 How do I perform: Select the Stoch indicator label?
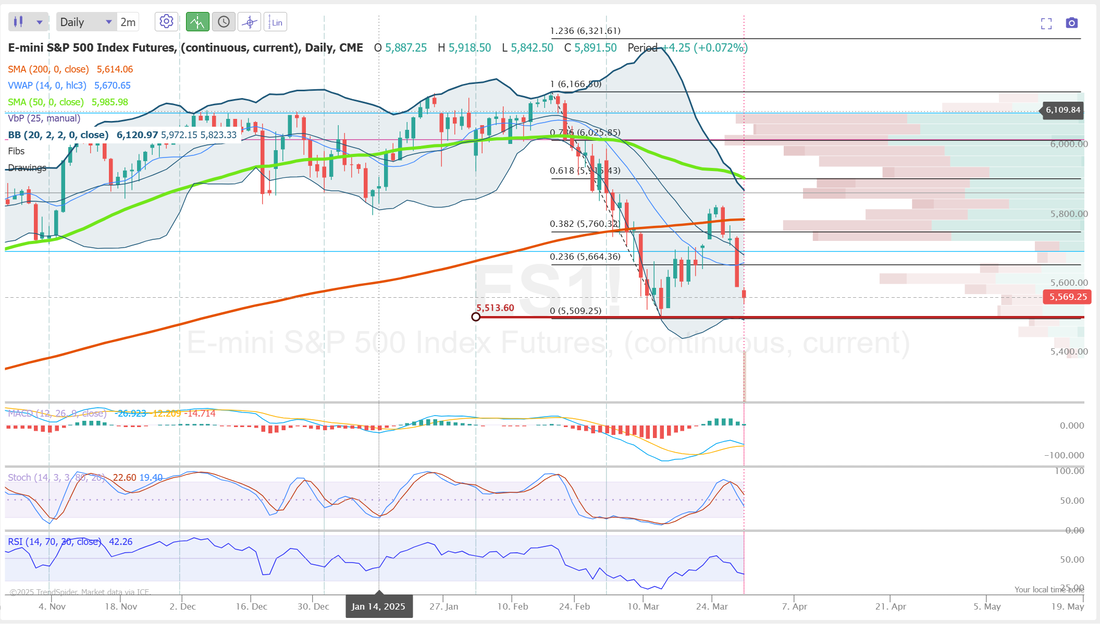point(56,477)
